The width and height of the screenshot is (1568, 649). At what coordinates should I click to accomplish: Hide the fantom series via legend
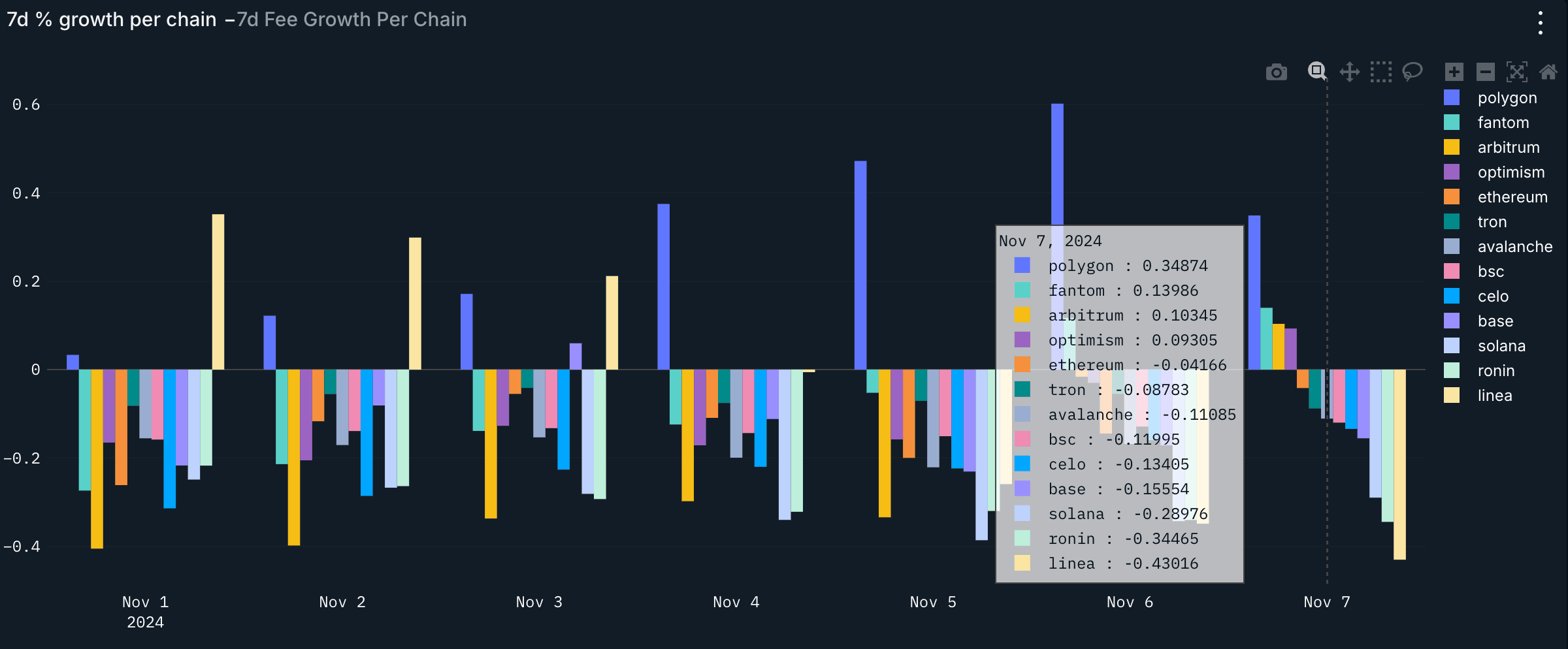pyautogui.click(x=1503, y=123)
